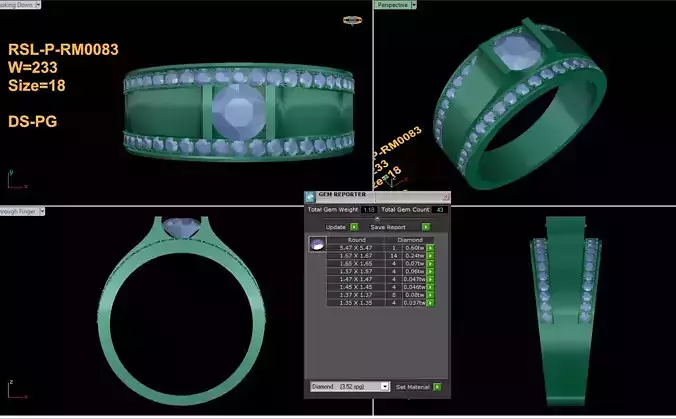Image resolution: width=676 pixels, height=419 pixels.
Task: Click the Set Material label
Action: (x=413, y=387)
